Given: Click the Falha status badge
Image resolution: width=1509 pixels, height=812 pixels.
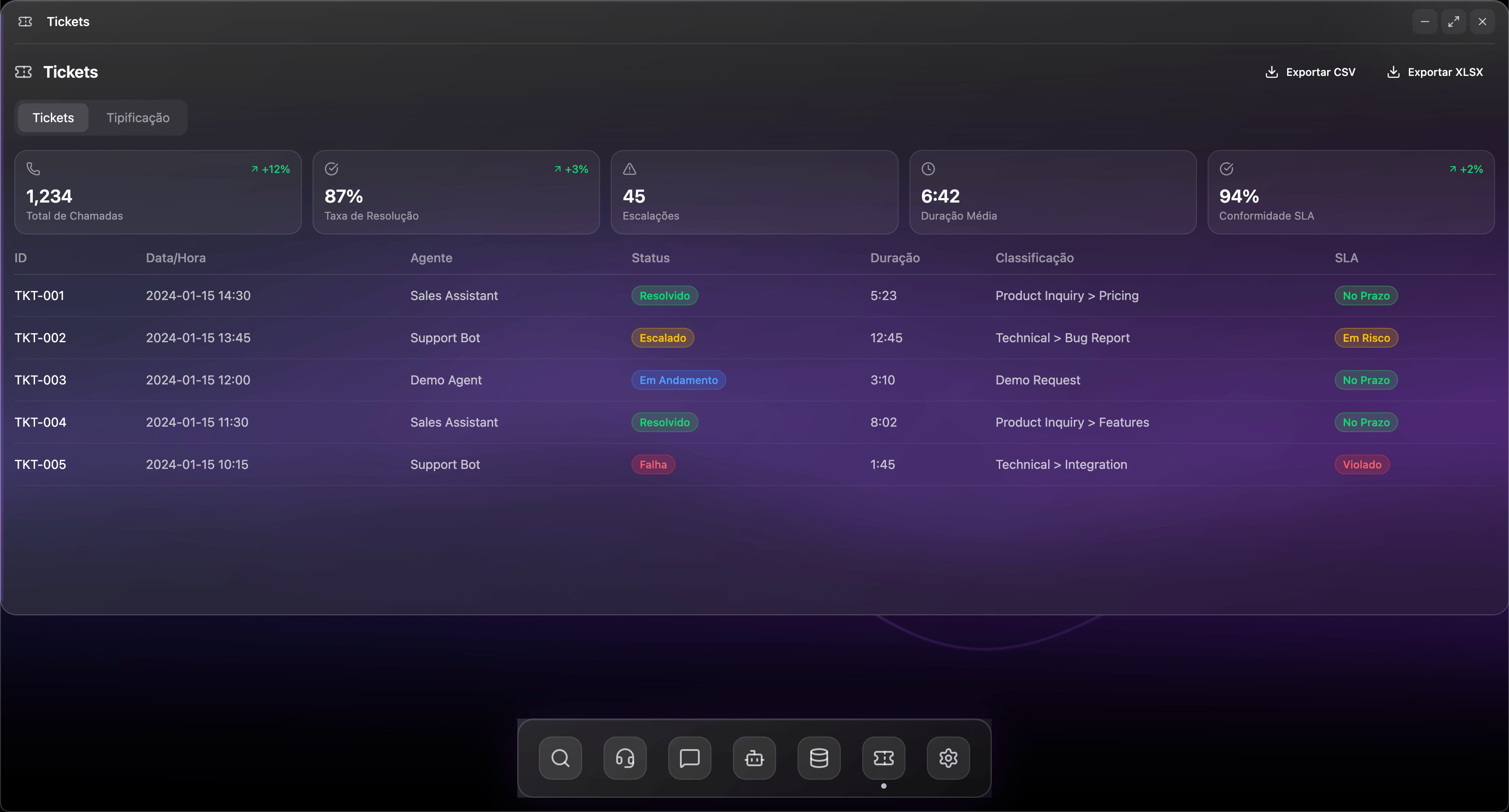Looking at the screenshot, I should (653, 464).
